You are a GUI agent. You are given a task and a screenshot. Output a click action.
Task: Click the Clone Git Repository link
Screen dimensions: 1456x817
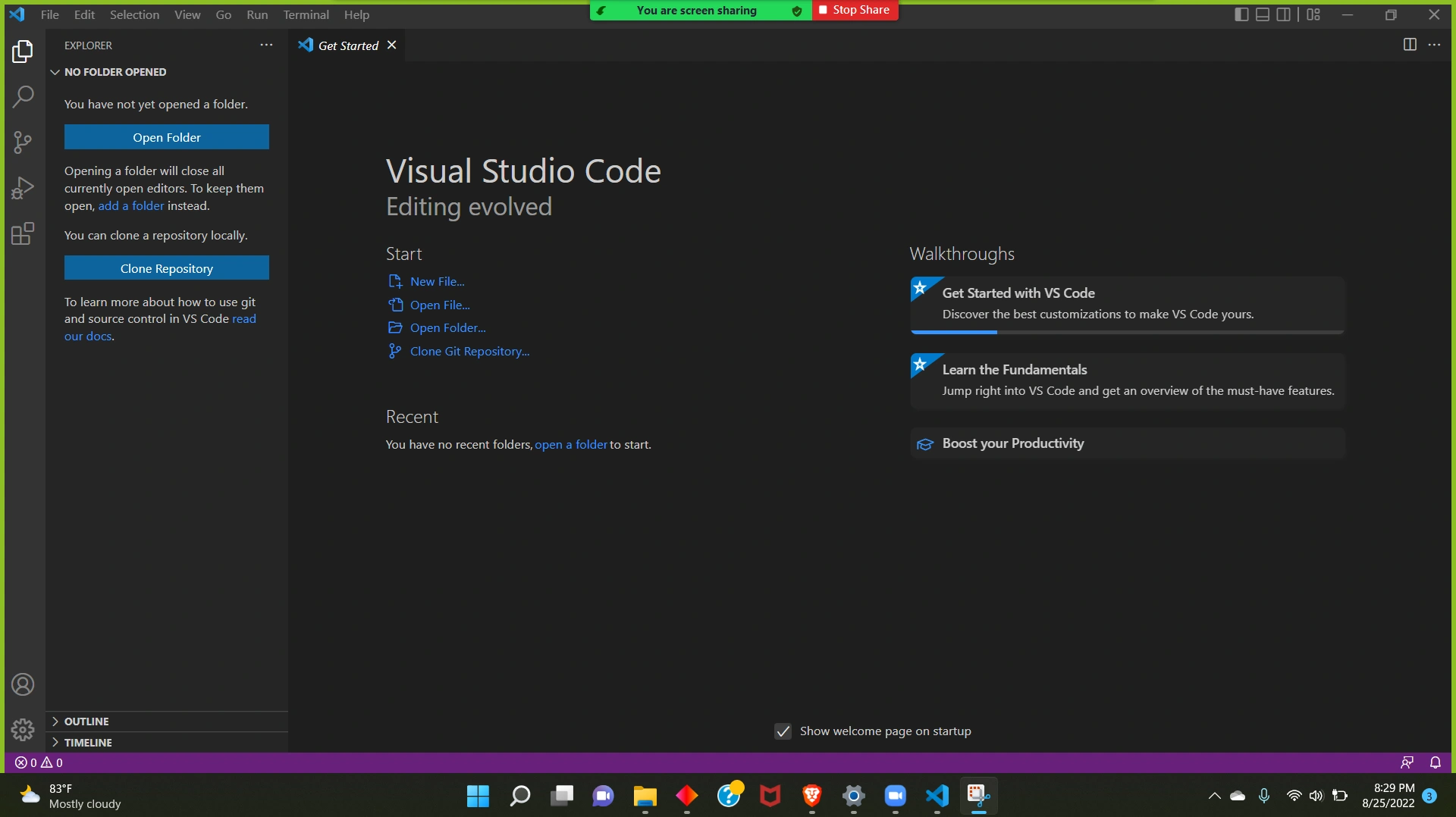(469, 351)
